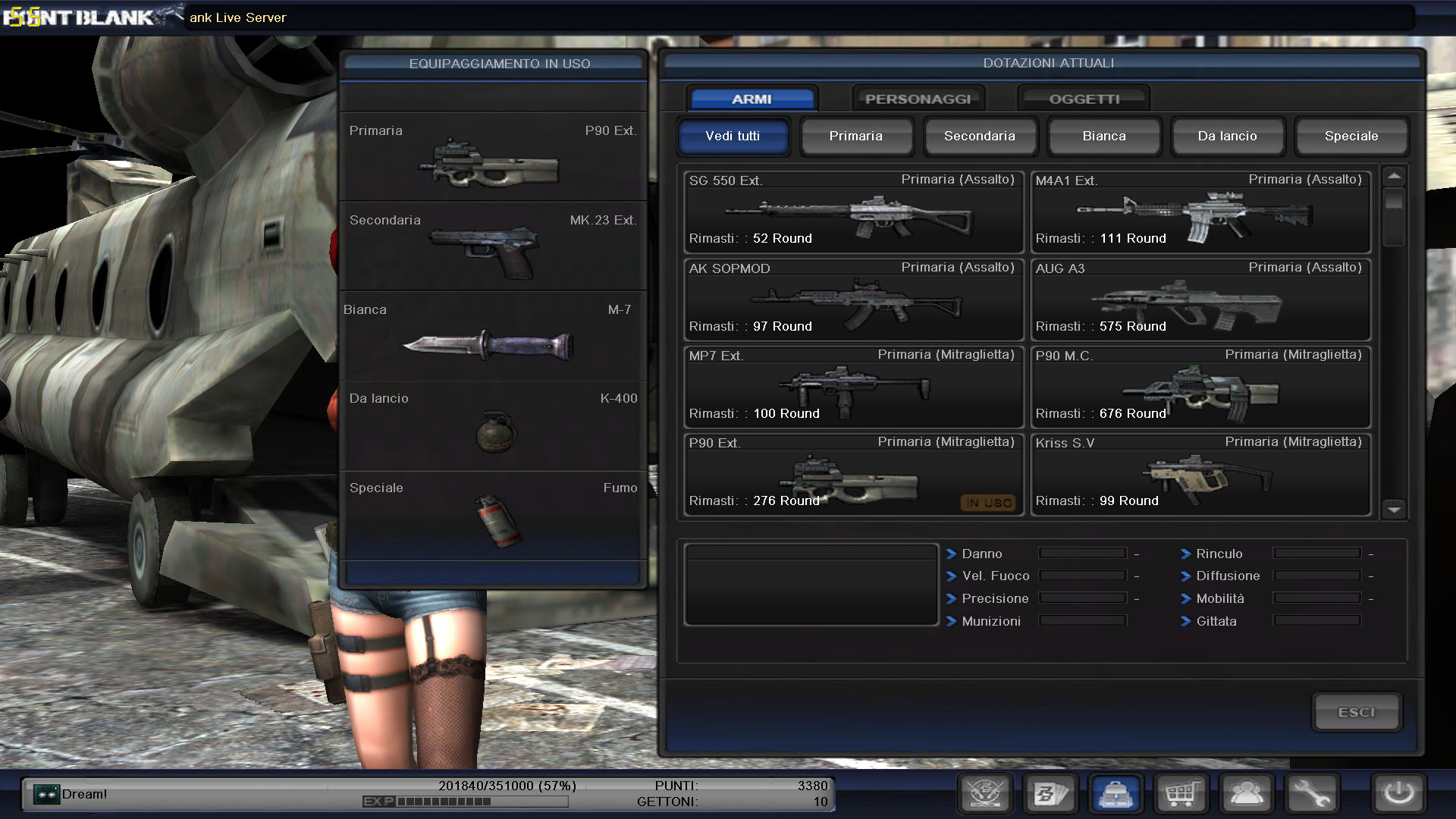Screen dimensions: 1456x819
Task: Click the Munizioni stat bar
Action: tap(1082, 621)
